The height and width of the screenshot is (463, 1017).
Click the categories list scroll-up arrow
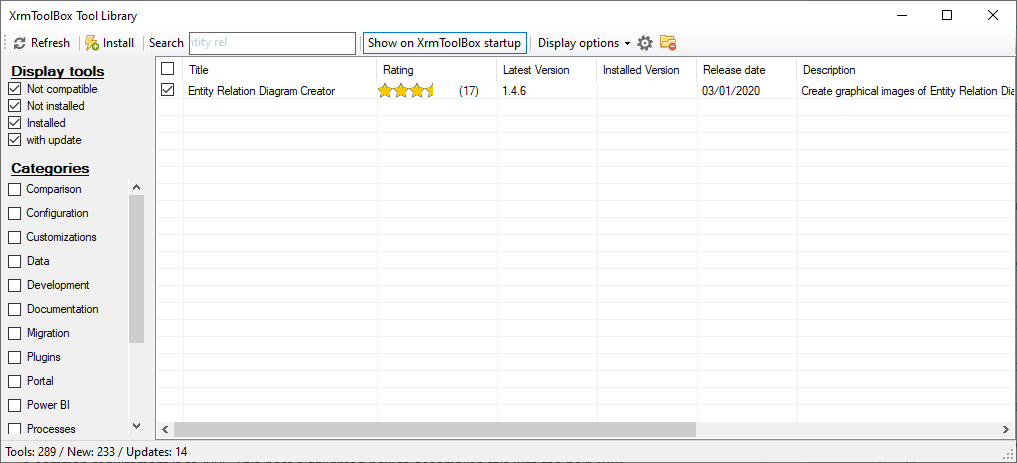click(136, 187)
